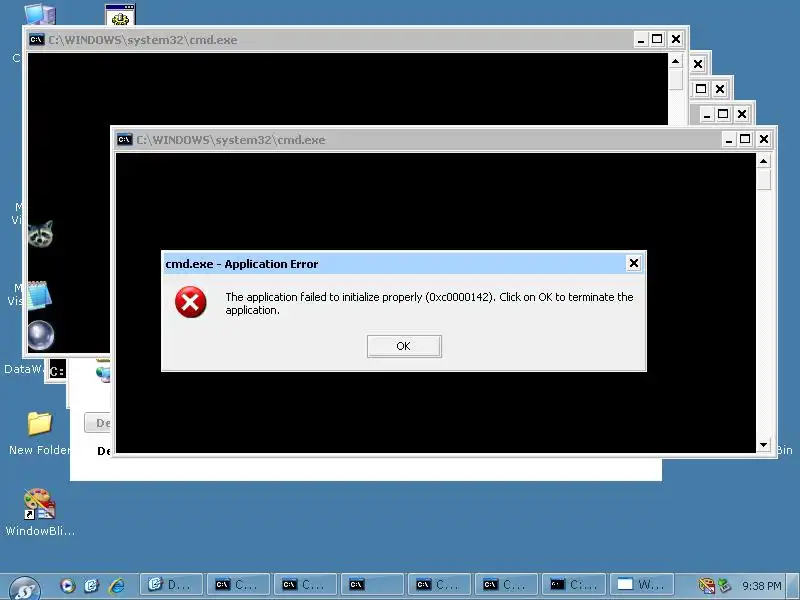
Task: Switch to the unlabeled cmd taskbar button
Action: [372, 585]
